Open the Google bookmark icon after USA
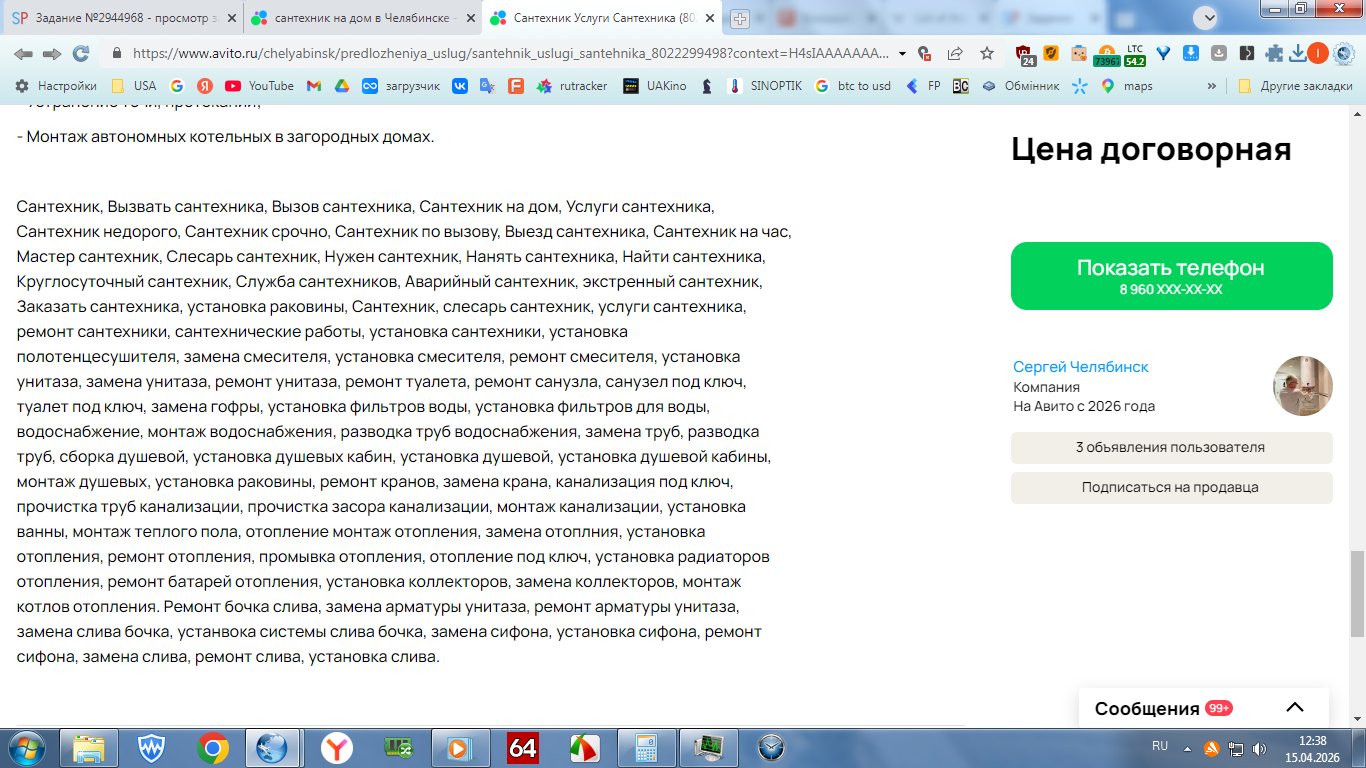The width and height of the screenshot is (1366, 768). pyautogui.click(x=177, y=86)
